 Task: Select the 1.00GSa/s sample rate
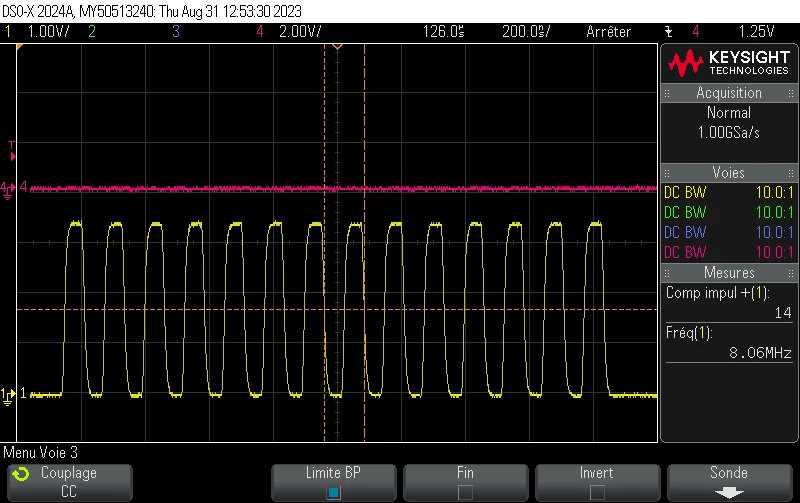729,133
